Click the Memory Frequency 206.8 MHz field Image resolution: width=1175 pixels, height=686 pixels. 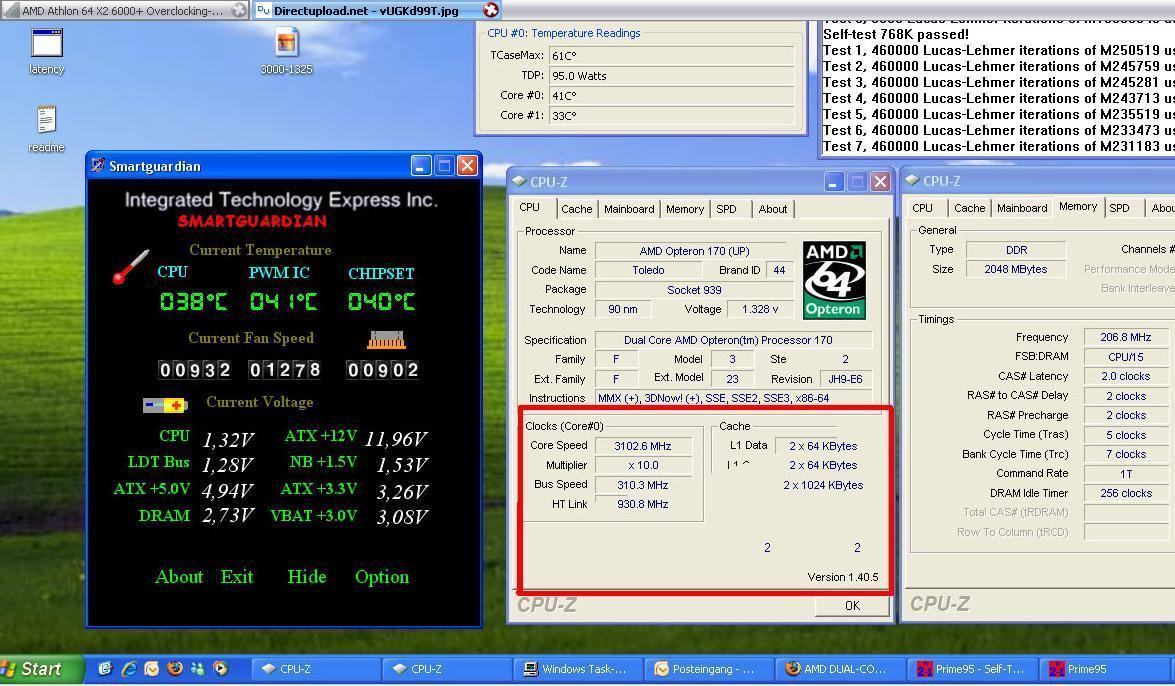[1126, 337]
